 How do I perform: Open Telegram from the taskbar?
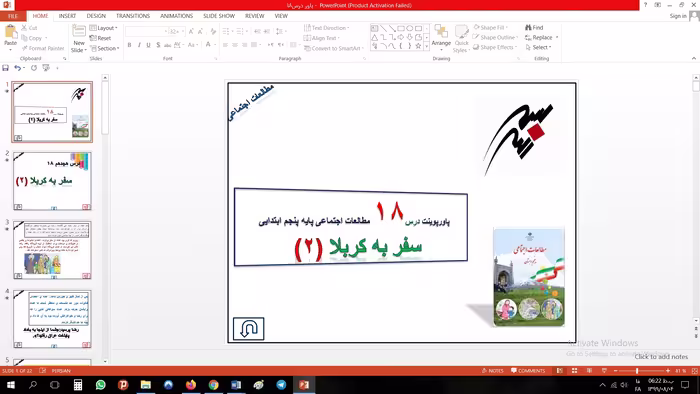pos(281,385)
